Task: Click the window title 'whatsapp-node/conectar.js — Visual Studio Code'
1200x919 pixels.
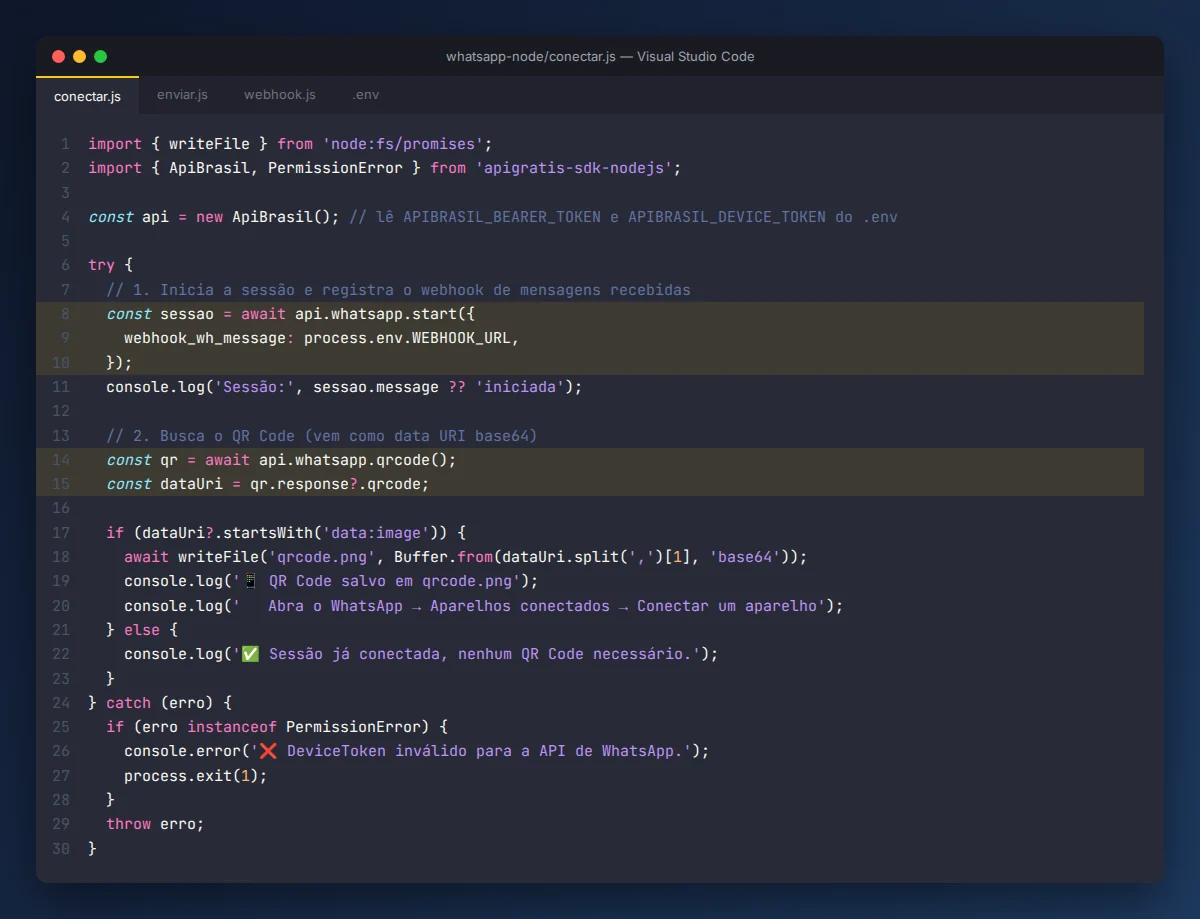Action: pos(600,57)
